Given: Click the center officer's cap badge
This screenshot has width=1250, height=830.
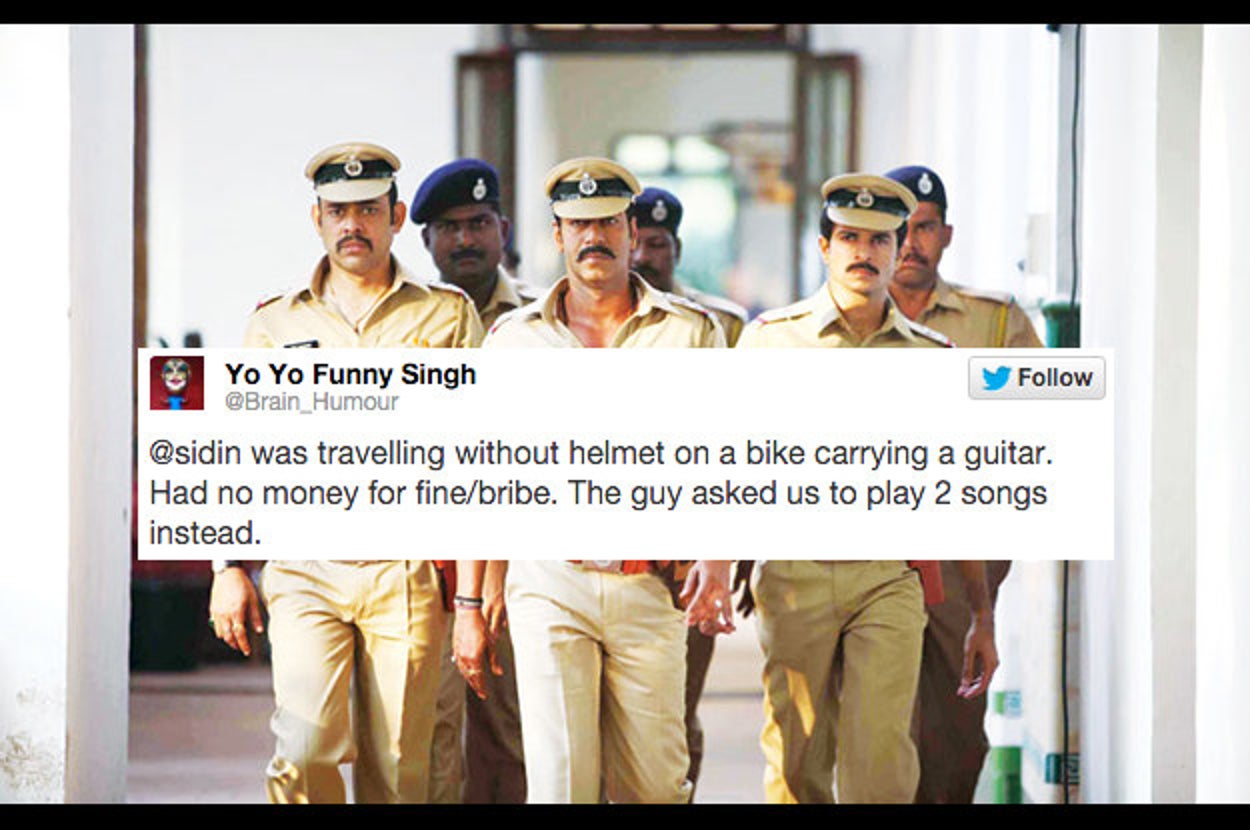Looking at the screenshot, I should pos(588,184).
